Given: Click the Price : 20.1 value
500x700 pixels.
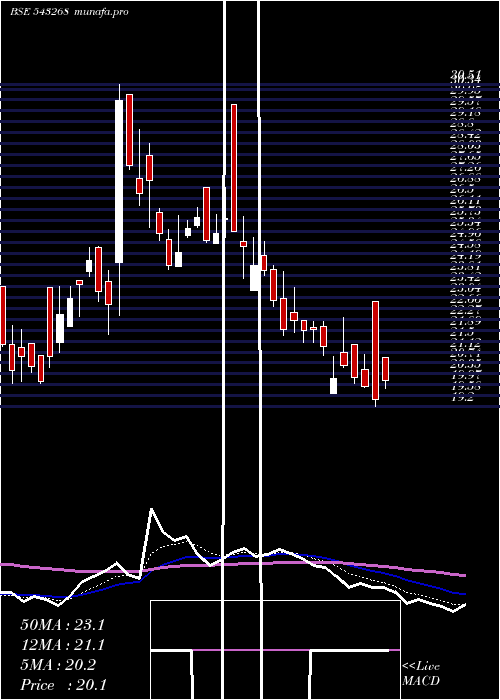Looking at the screenshot, I should [63, 684].
